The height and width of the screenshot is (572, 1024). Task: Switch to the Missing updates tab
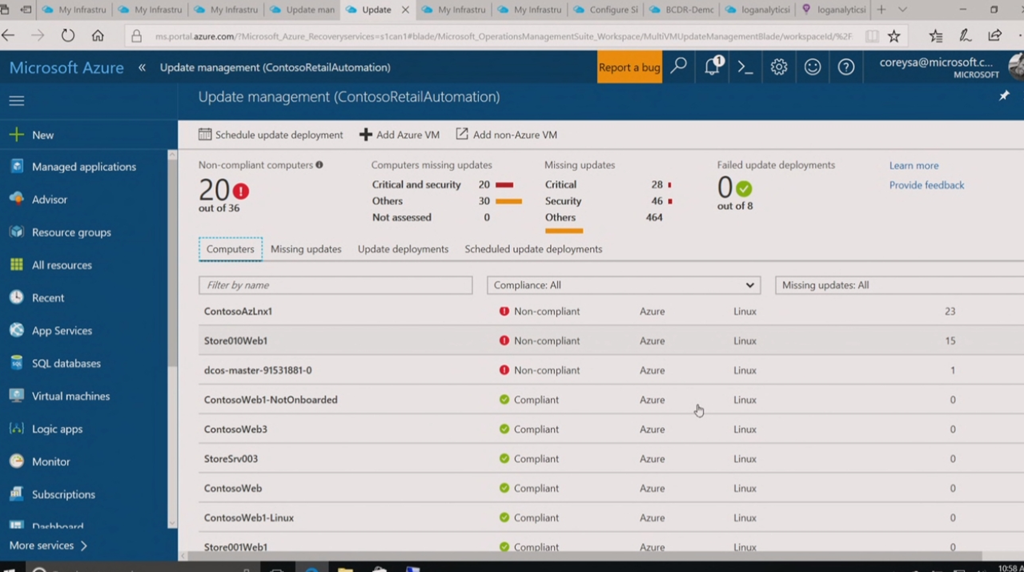305,249
